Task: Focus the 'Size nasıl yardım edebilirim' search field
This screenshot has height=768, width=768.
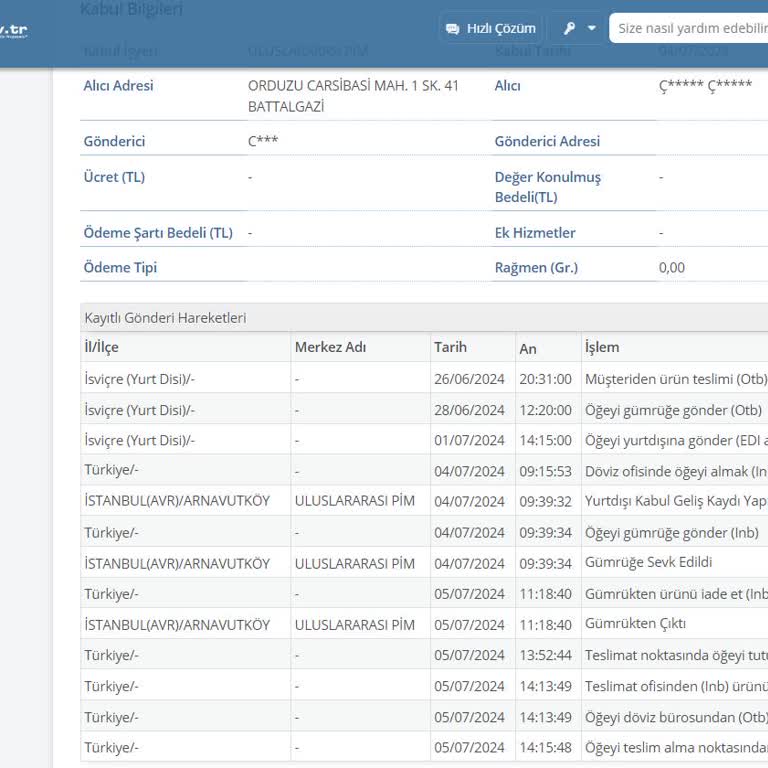Action: (688, 28)
